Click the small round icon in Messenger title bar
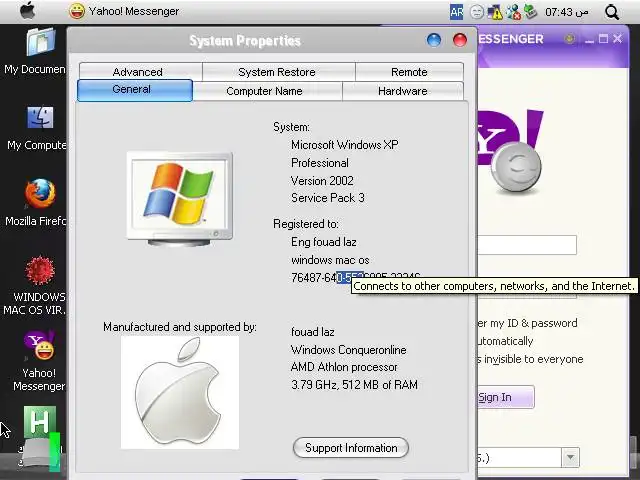Viewport: 640px width, 480px height. [569, 39]
